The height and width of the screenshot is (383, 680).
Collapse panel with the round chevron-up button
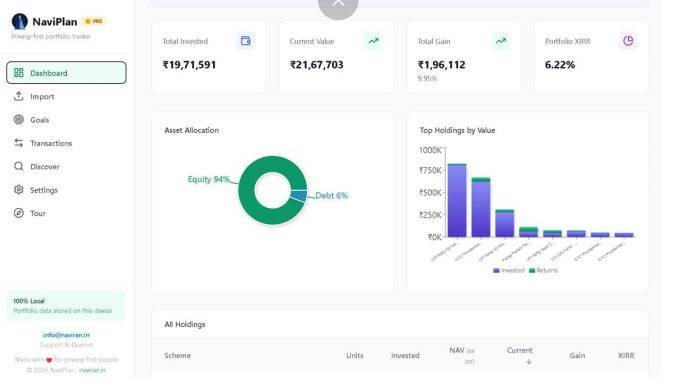tap(338, 4)
